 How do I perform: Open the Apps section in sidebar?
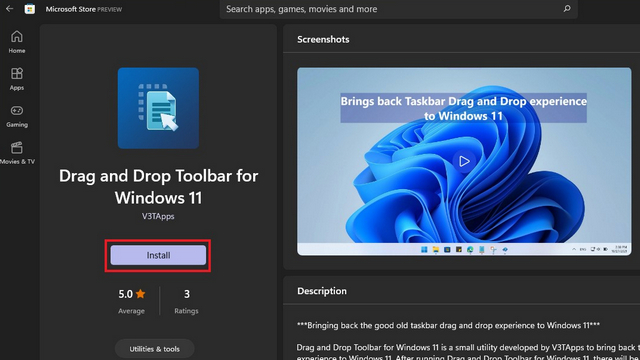(x=17, y=79)
